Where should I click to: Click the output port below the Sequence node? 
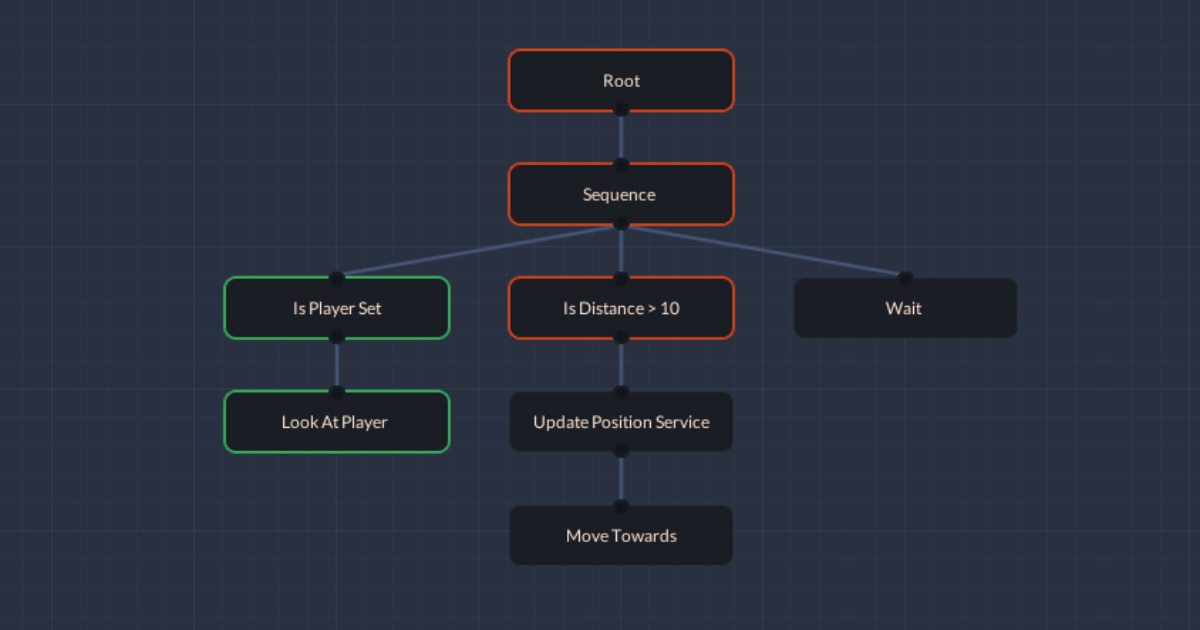pyautogui.click(x=621, y=224)
